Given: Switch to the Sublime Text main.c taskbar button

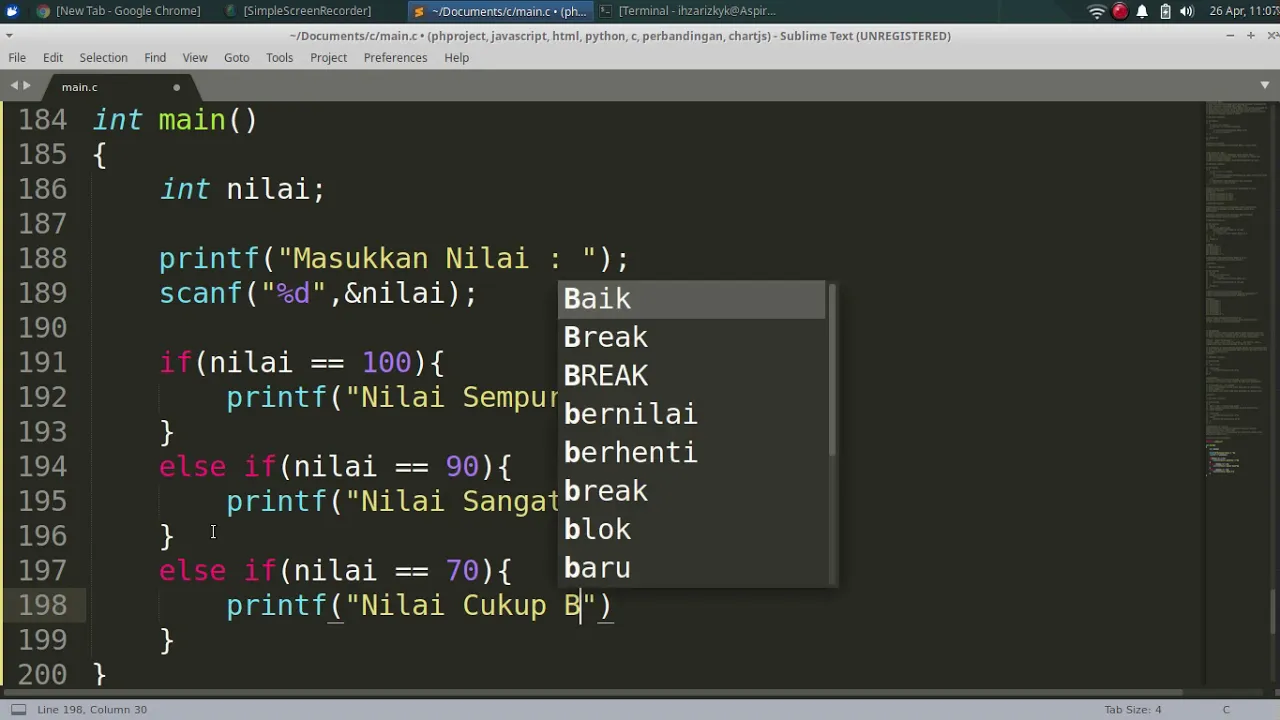Looking at the screenshot, I should point(500,11).
